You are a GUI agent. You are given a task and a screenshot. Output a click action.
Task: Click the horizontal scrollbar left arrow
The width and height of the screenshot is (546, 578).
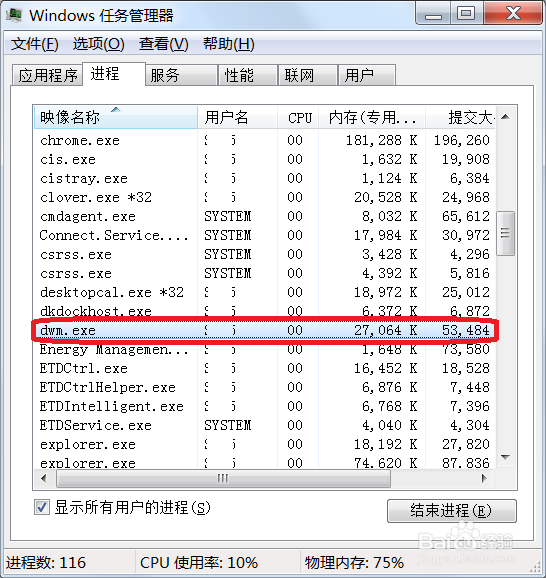point(44,479)
